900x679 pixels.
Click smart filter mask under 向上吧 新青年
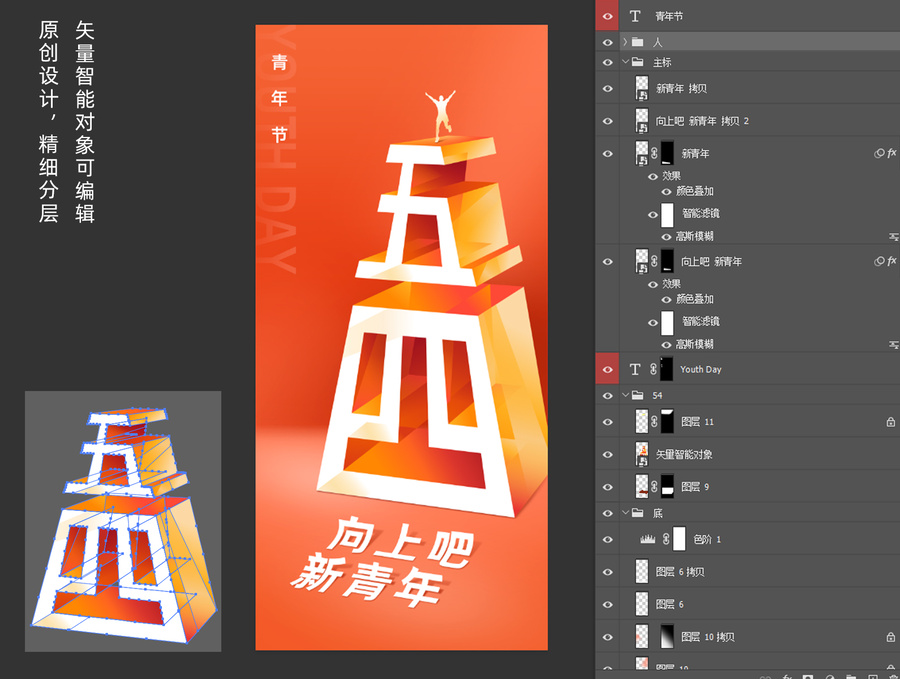pyautogui.click(x=667, y=323)
